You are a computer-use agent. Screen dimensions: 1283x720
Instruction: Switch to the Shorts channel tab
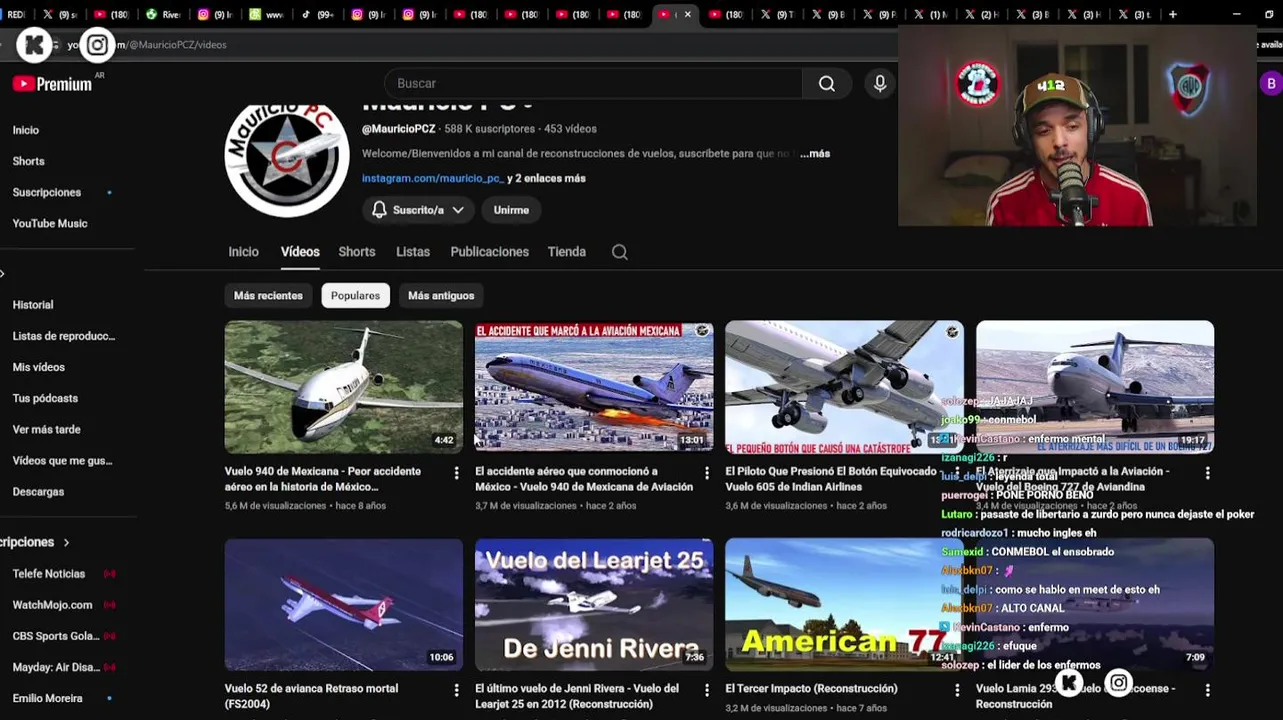click(x=357, y=252)
